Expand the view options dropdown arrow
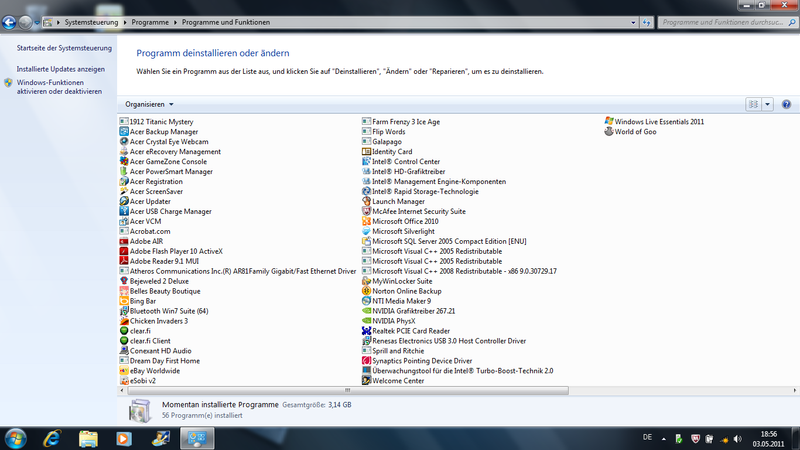Image resolution: width=800 pixels, height=450 pixels. (x=767, y=105)
